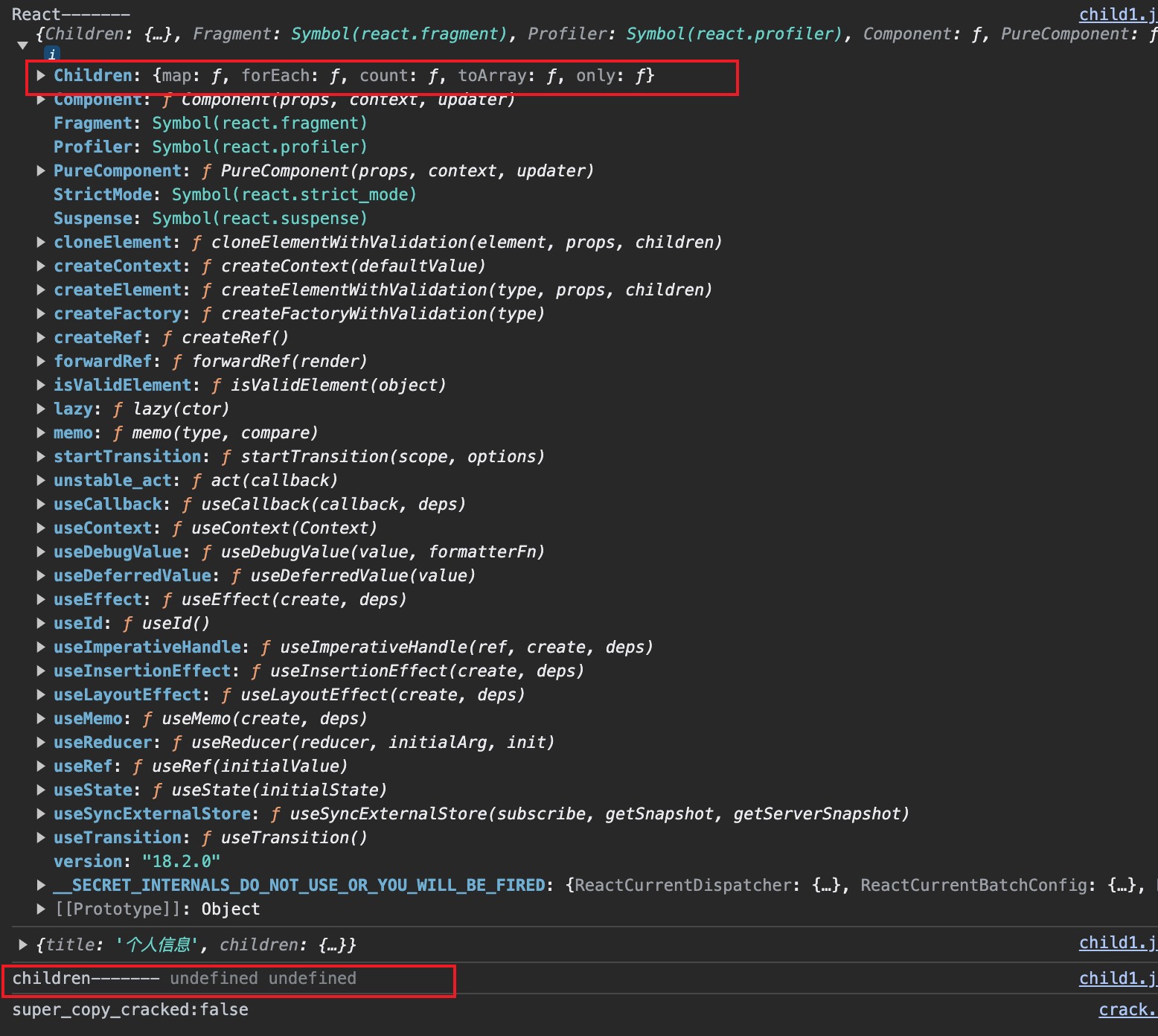The width and height of the screenshot is (1158, 1036).
Task: Expand the useImperativeHandle function entry
Action: pyautogui.click(x=42, y=647)
